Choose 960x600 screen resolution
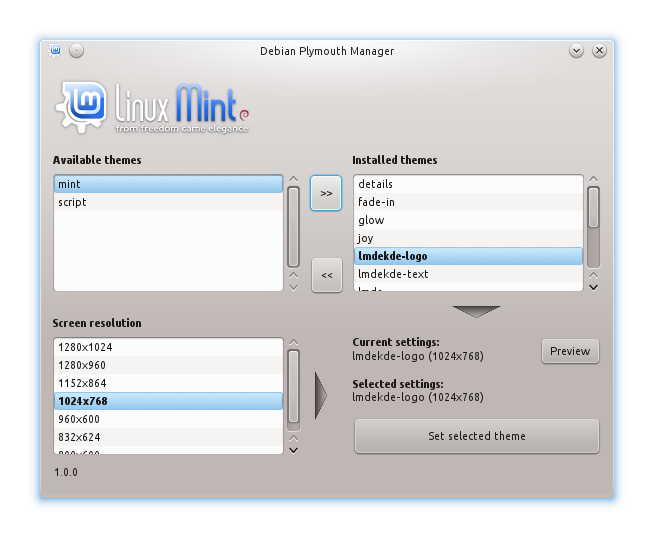The width and height of the screenshot is (654, 538). pos(169,419)
